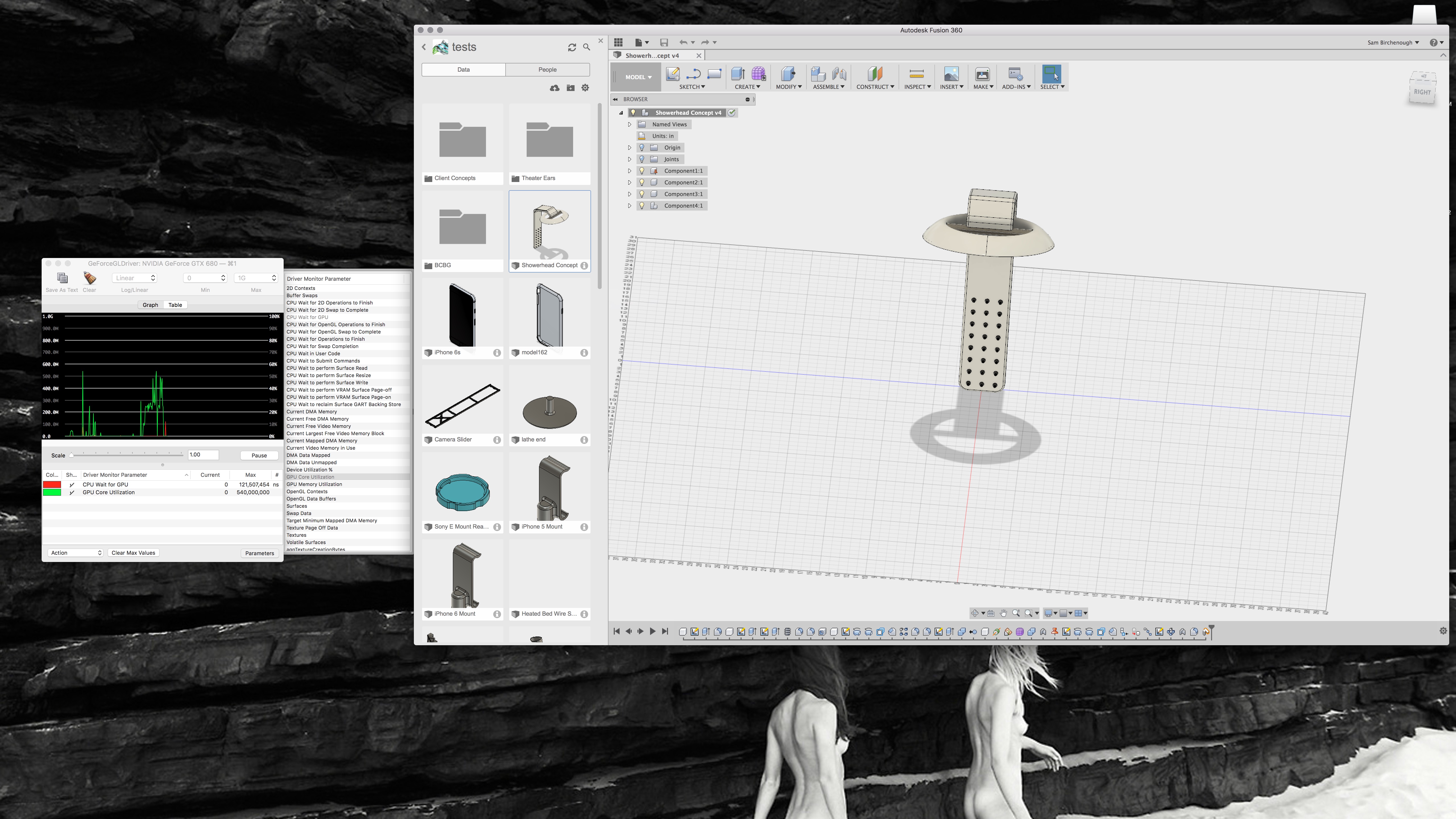
Task: Click the Pause button in driver monitor
Action: pyautogui.click(x=259, y=455)
